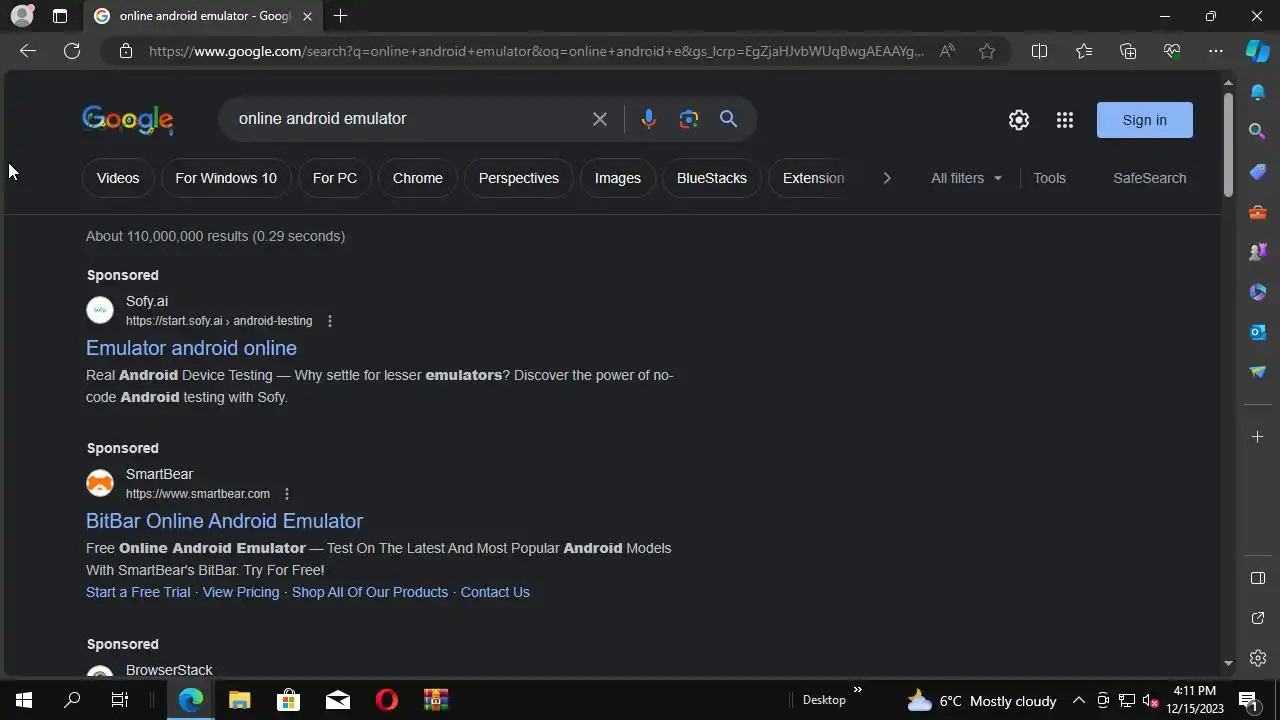Show hidden system tray icons

[x=1079, y=700]
